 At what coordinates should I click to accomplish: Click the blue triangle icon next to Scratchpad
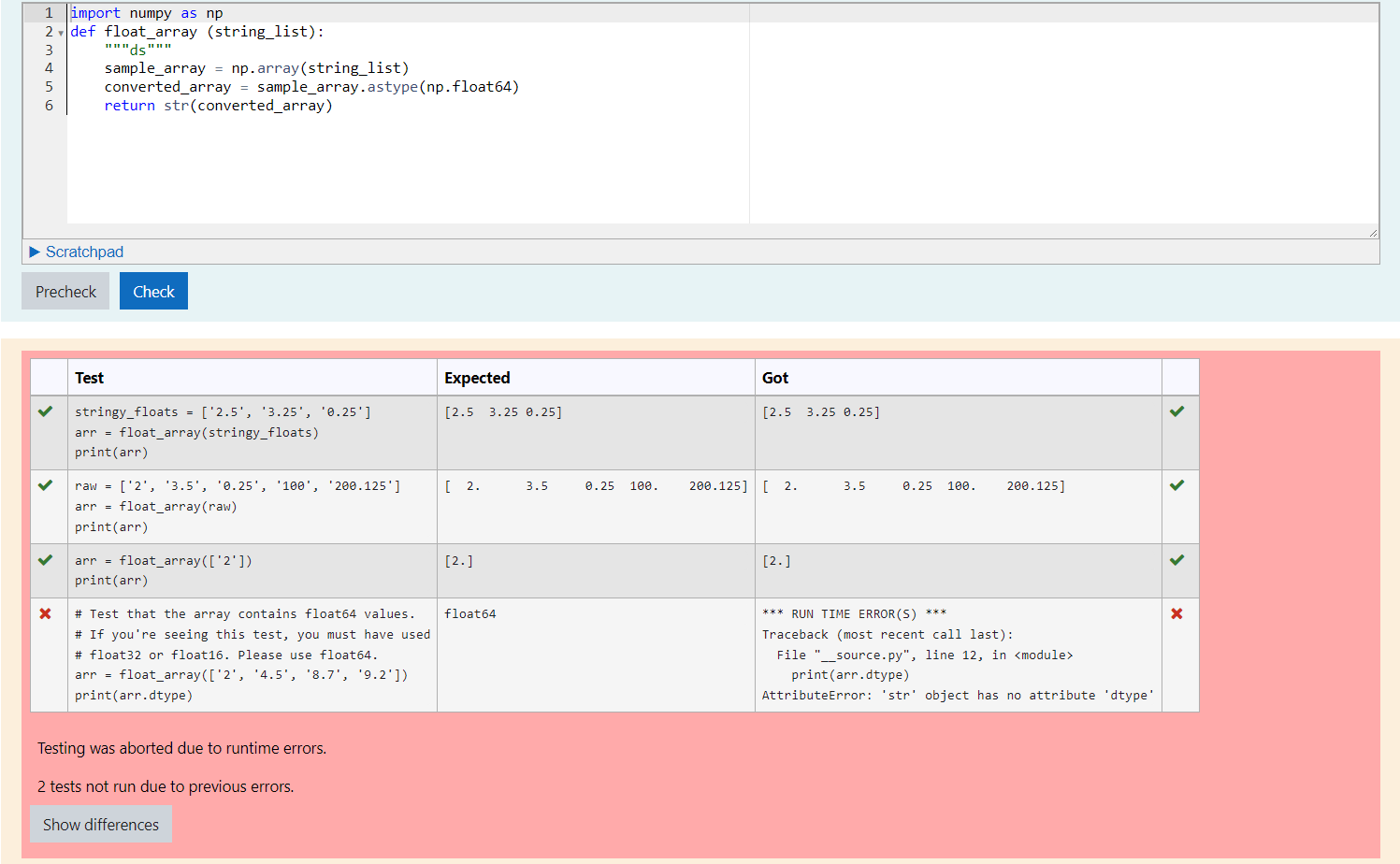[36, 252]
